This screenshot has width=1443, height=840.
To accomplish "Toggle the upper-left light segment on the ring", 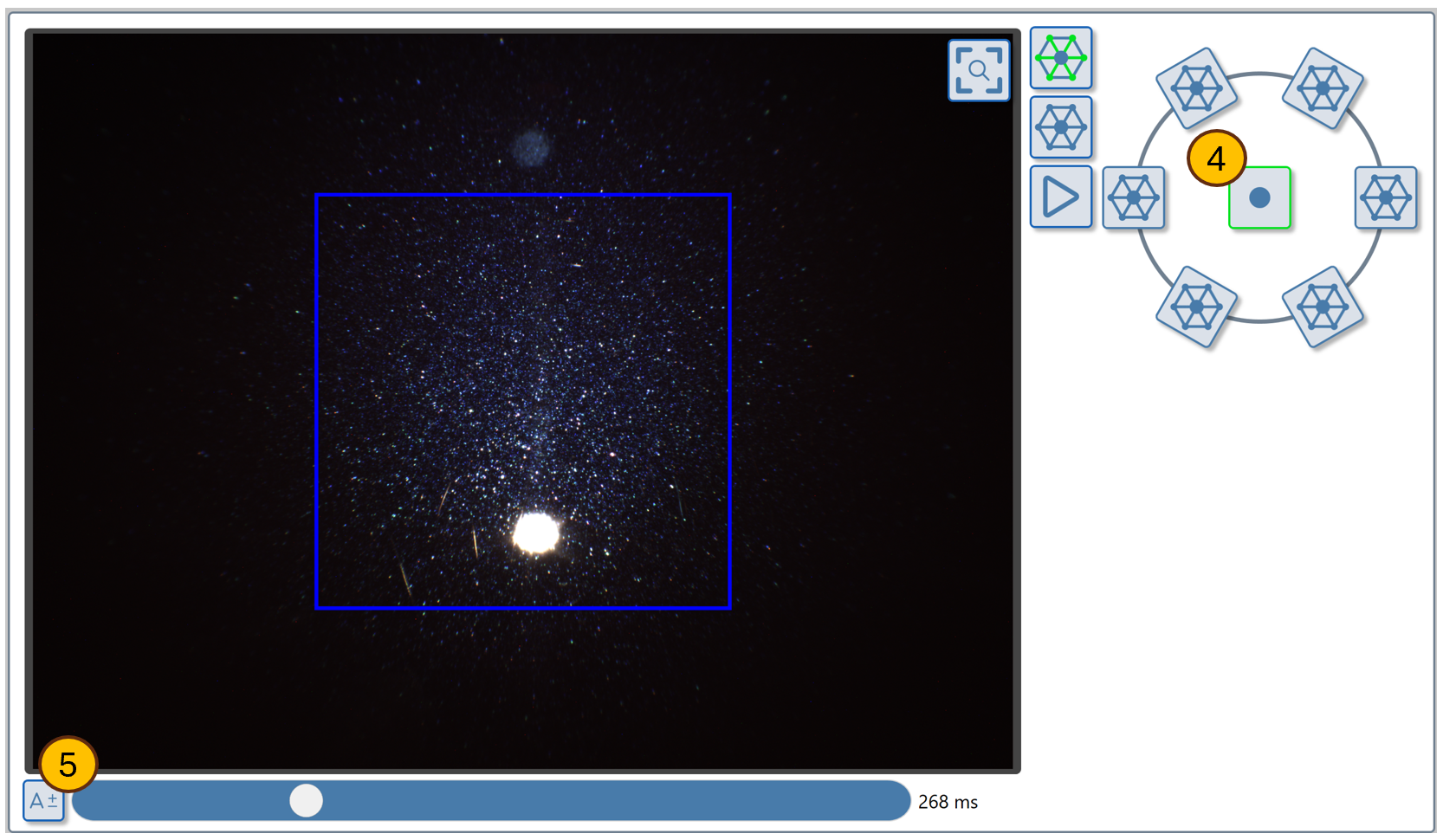I will 1196,88.
